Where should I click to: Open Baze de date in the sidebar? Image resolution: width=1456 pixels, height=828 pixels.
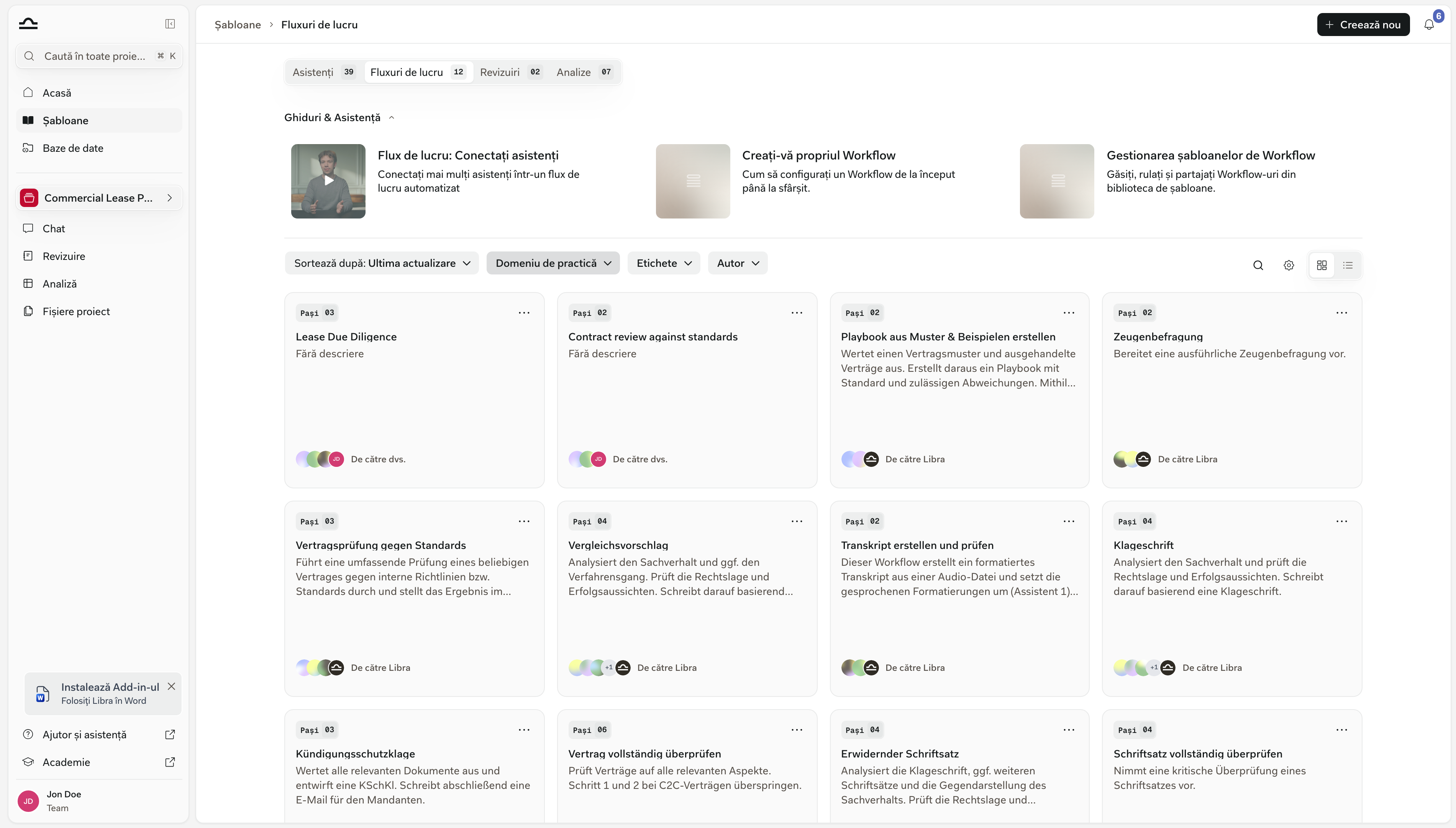tap(99, 148)
